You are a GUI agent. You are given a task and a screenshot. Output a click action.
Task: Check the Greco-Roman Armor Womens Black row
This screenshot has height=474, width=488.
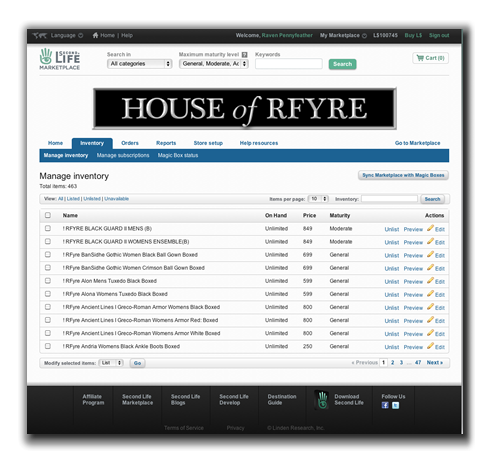[x=48, y=307]
